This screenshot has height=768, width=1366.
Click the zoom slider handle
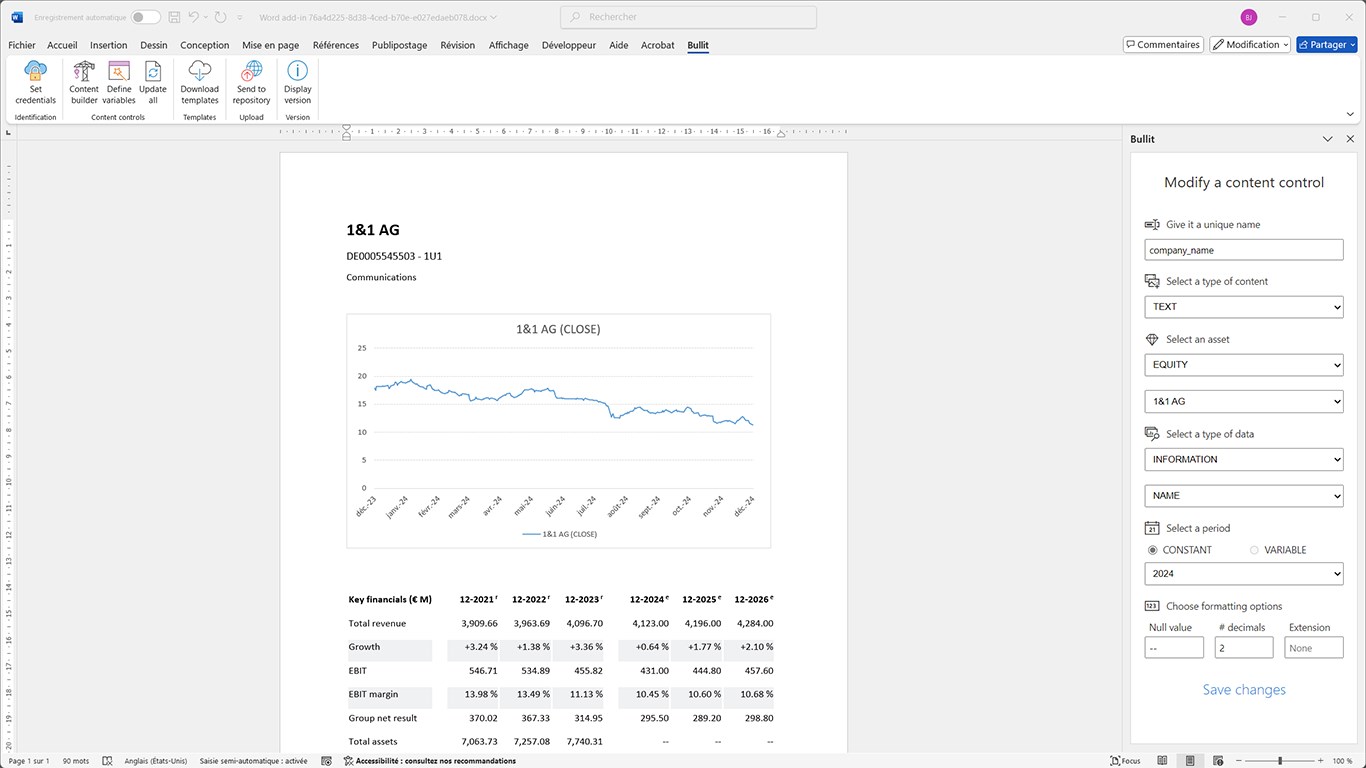point(1280,761)
